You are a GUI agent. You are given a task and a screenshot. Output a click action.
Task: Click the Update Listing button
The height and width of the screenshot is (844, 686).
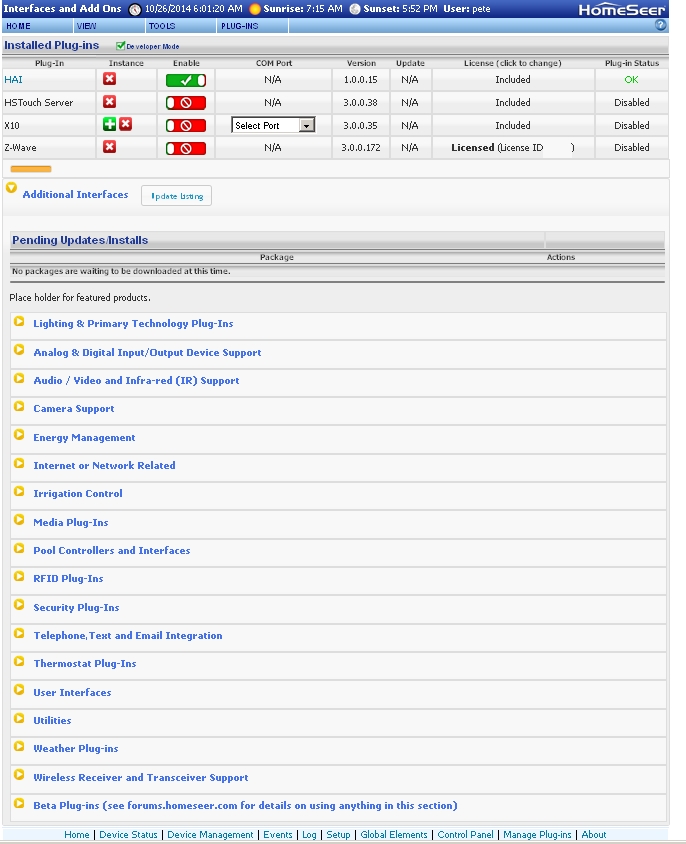(x=177, y=196)
